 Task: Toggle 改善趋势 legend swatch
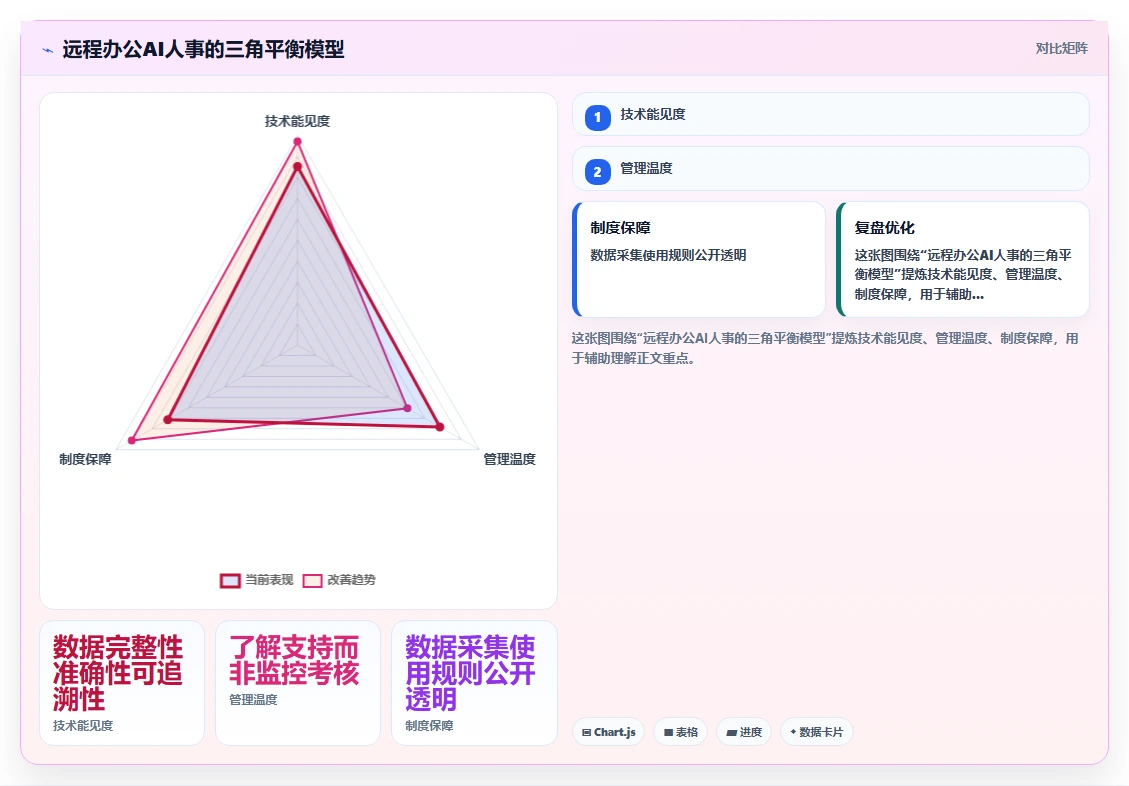312,580
